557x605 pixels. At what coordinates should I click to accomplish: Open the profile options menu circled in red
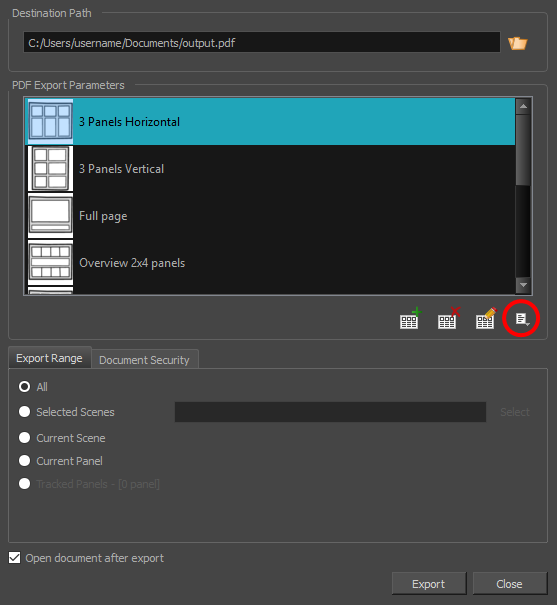tap(522, 319)
